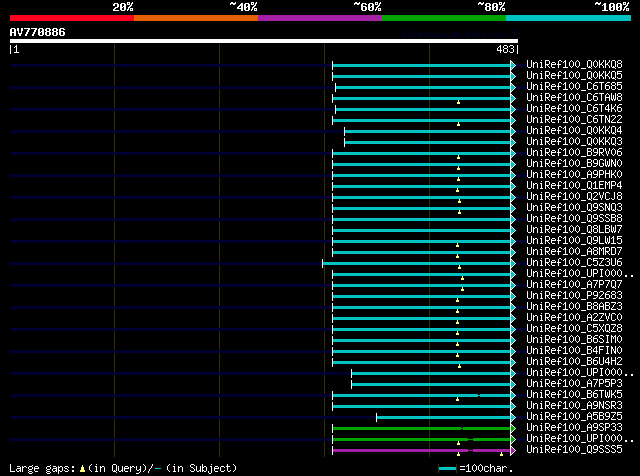Select the UniRef100_B6U4H2 label

[574, 362]
